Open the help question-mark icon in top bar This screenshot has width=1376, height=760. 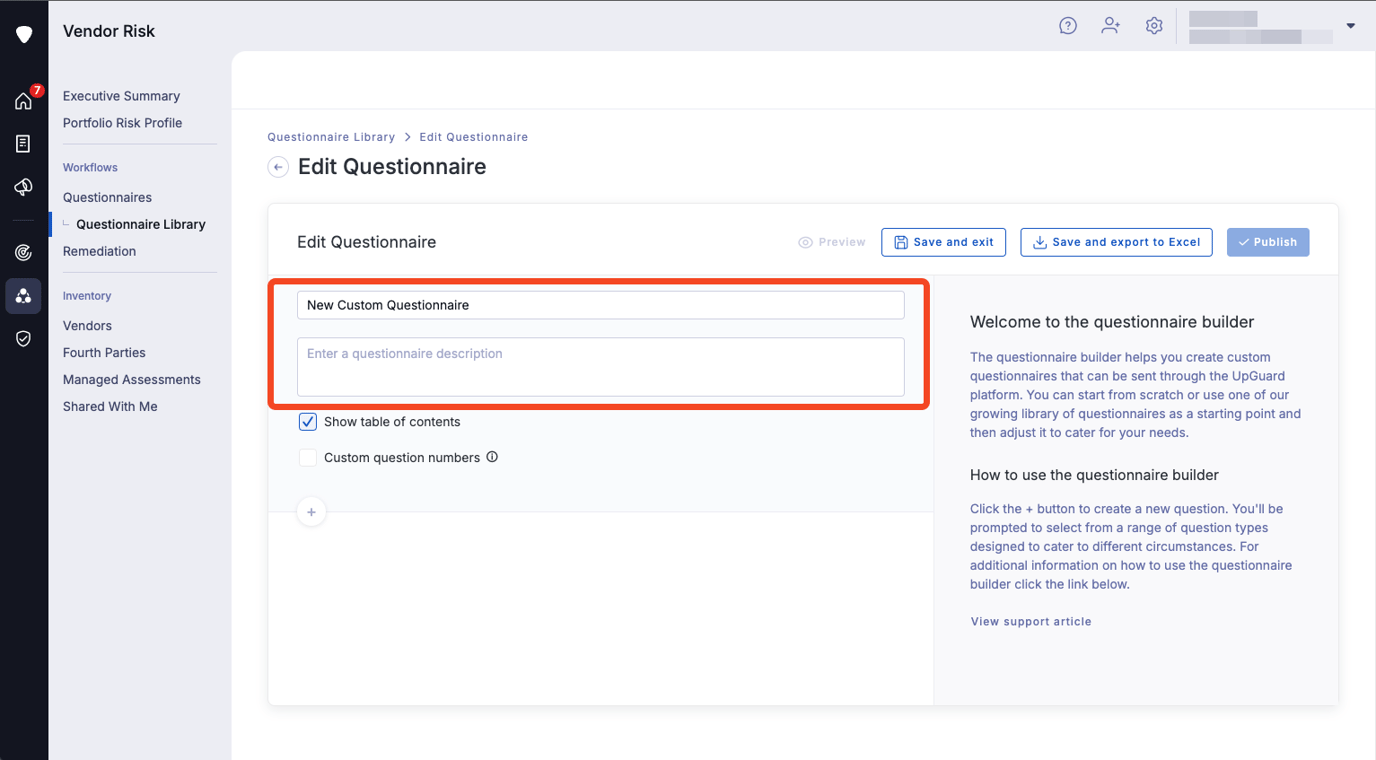point(1067,25)
